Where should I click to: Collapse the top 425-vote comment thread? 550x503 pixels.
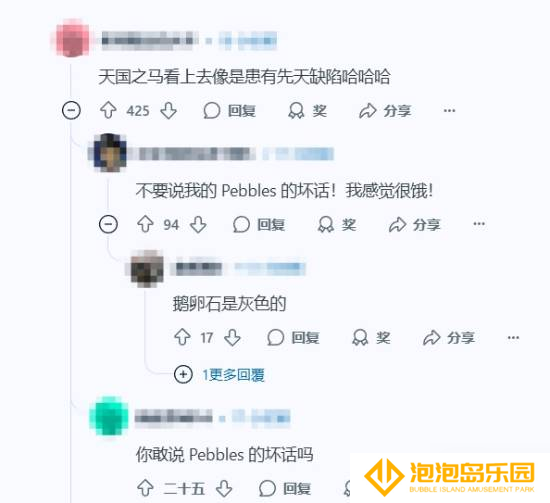pos(71,111)
